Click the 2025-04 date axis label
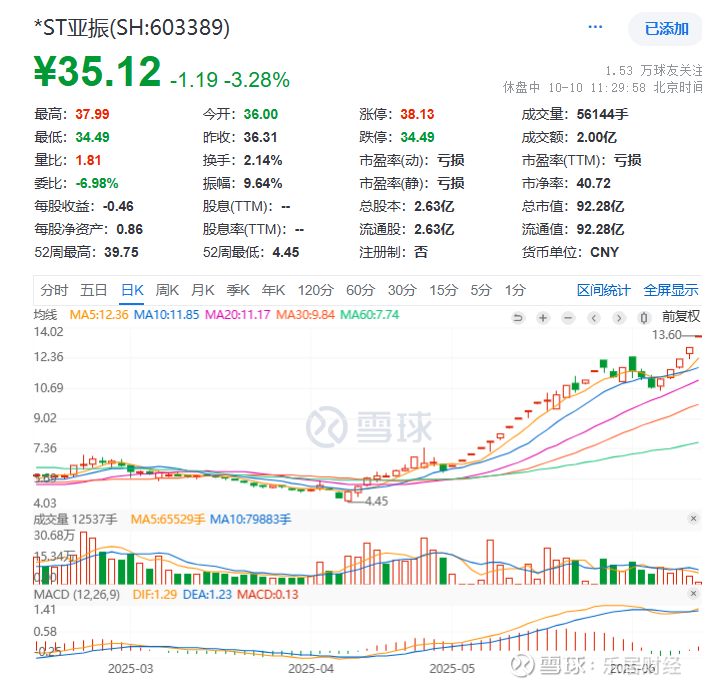 tap(311, 669)
